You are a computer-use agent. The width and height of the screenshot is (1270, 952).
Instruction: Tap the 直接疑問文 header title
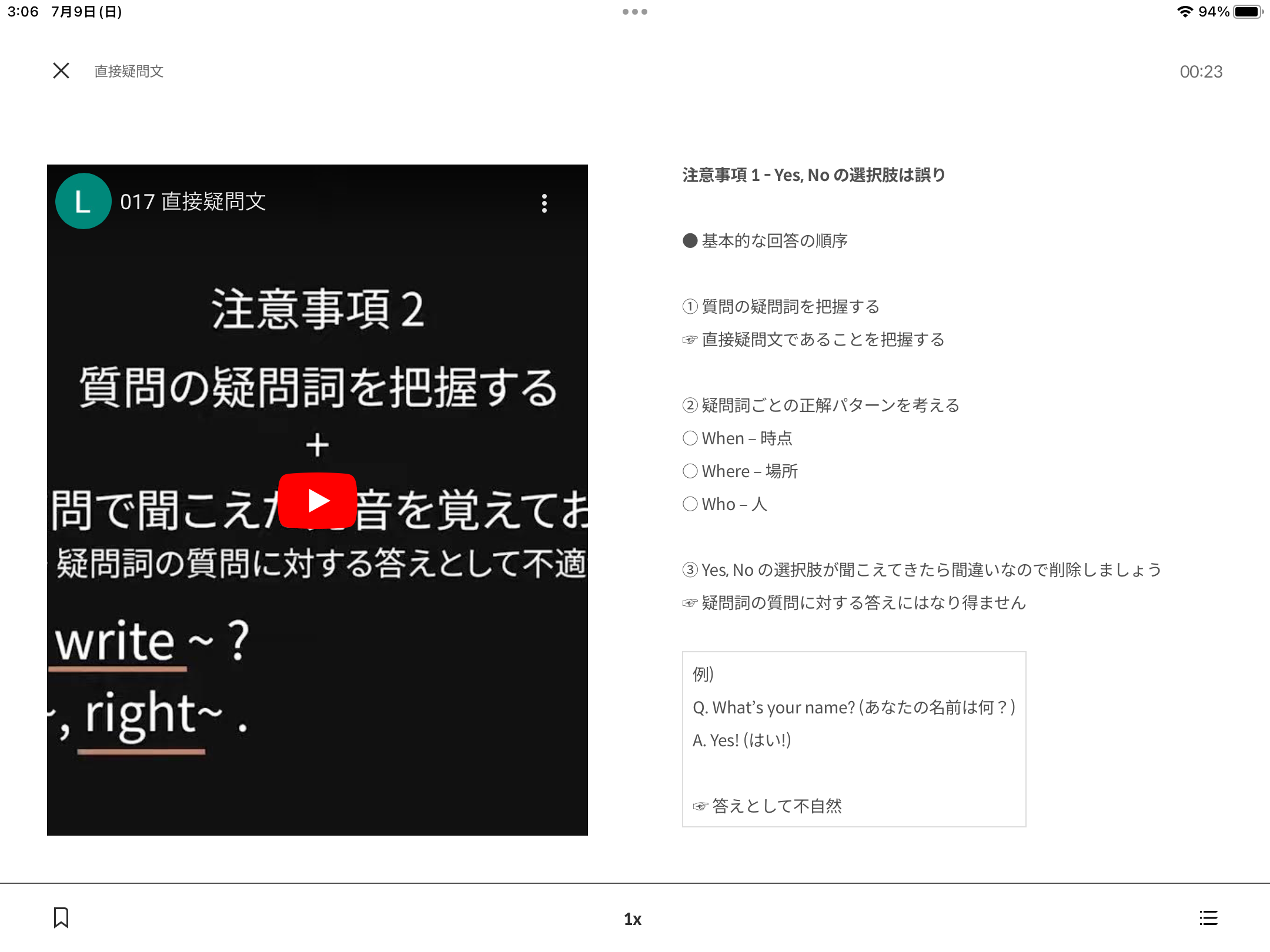129,71
